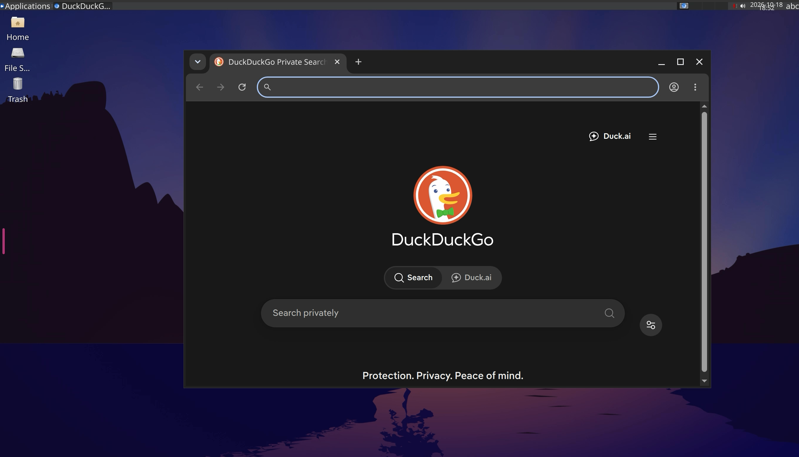Open the Applications menu
Screen dimensions: 799x457
point(25,6)
